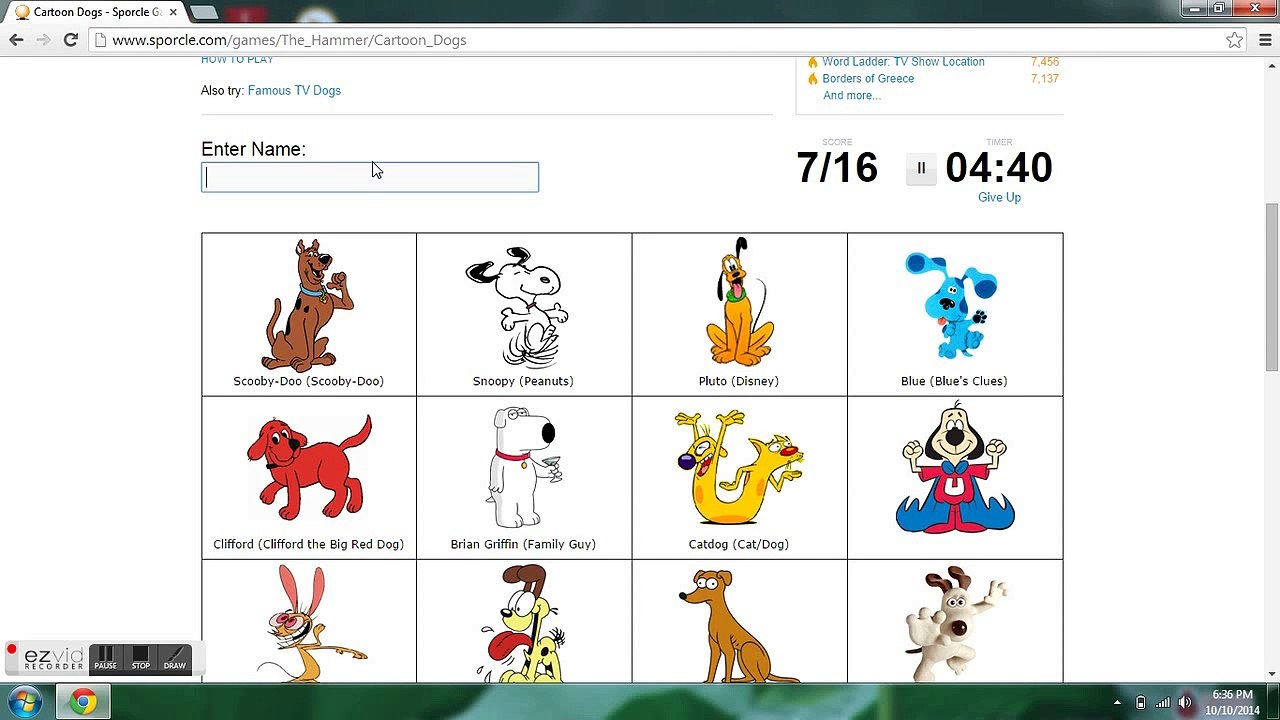Open the HOW TO PLAY link
Screen dimensions: 1280x720
(237, 60)
